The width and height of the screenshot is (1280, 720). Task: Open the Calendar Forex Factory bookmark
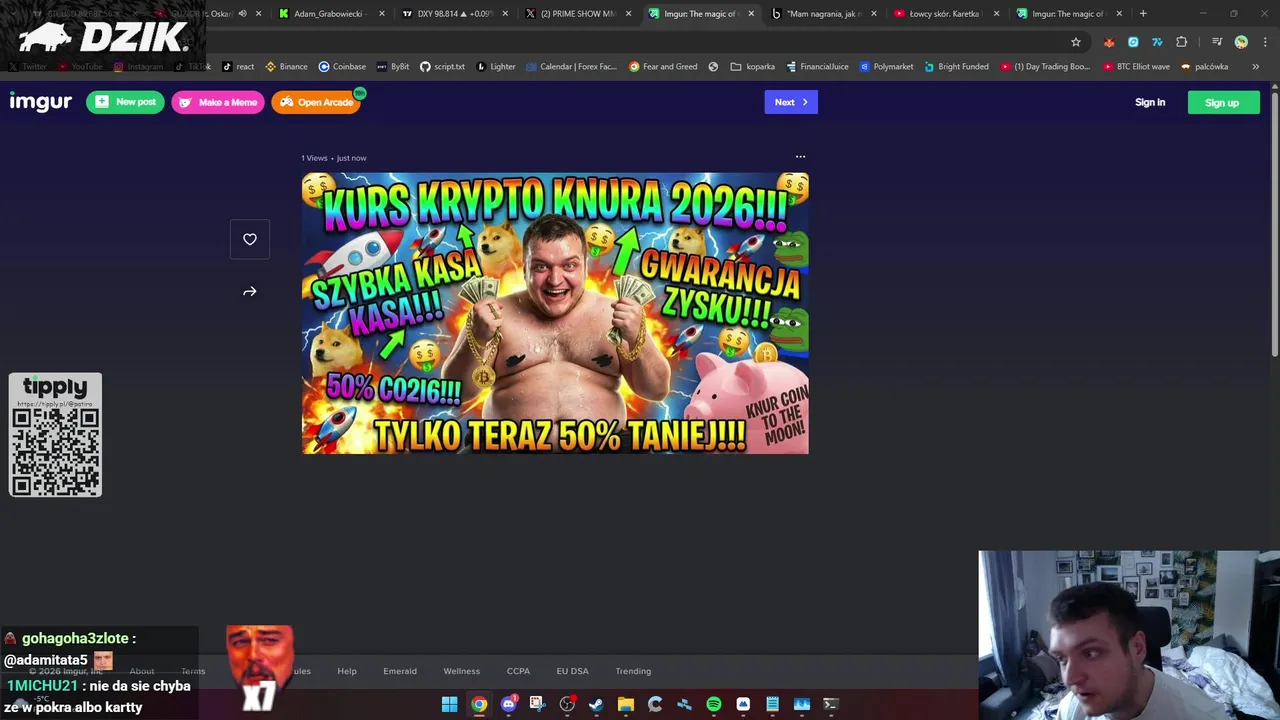click(x=571, y=67)
